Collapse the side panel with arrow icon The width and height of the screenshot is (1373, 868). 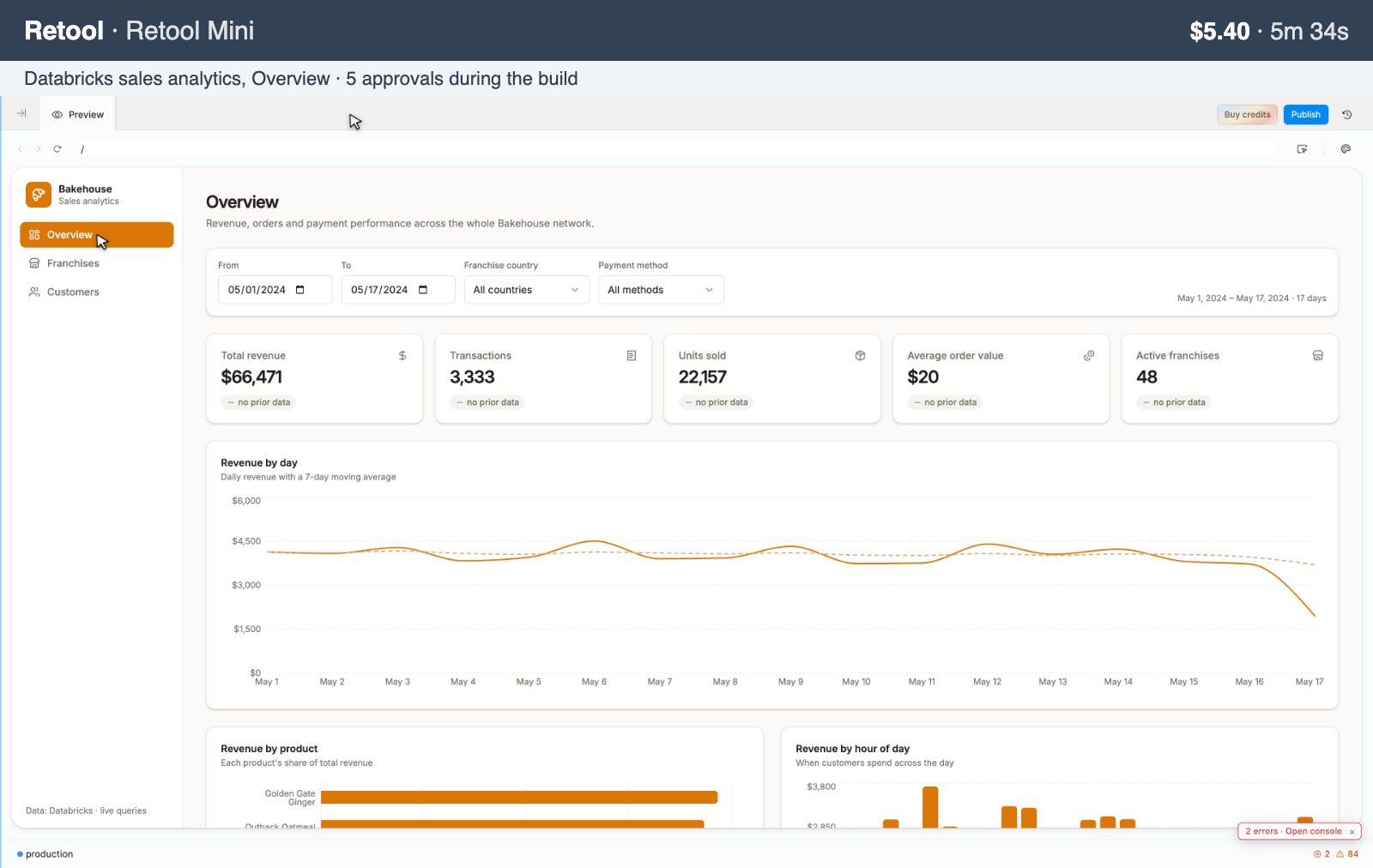pyautogui.click(x=21, y=113)
